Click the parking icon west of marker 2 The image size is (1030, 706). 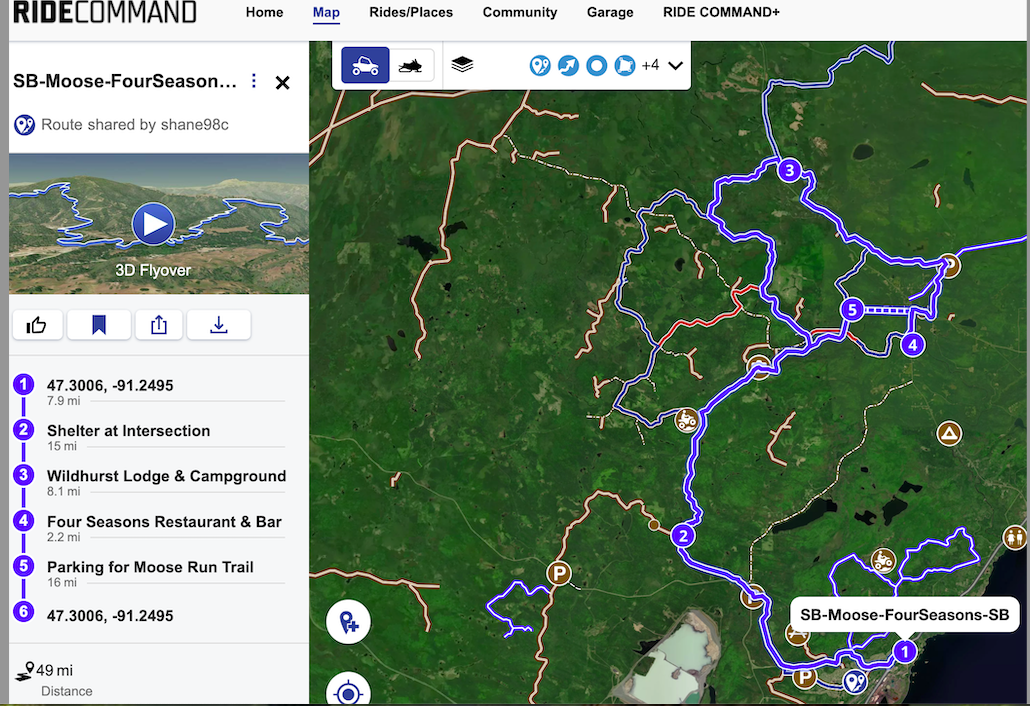point(559,573)
